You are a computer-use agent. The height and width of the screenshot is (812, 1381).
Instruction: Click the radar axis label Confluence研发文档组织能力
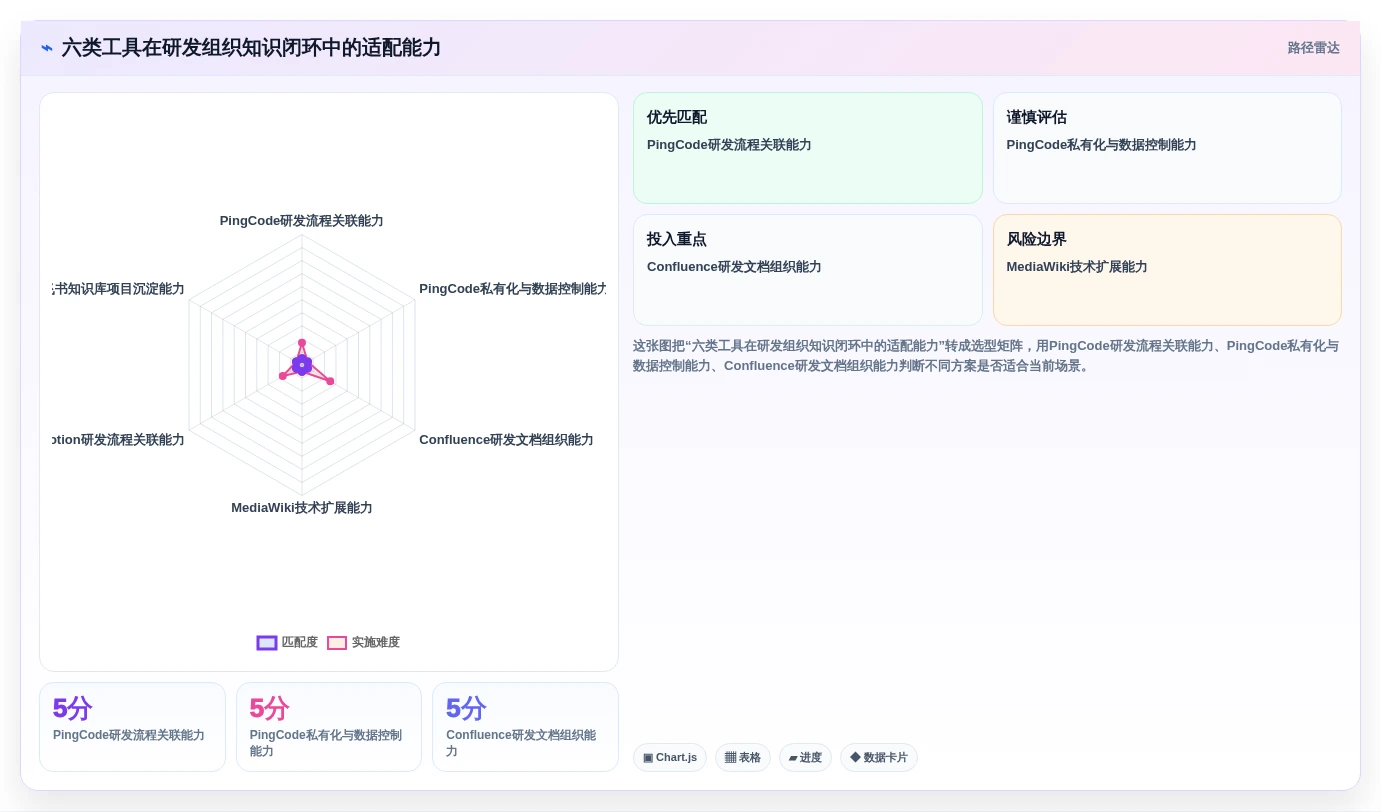[x=506, y=440]
